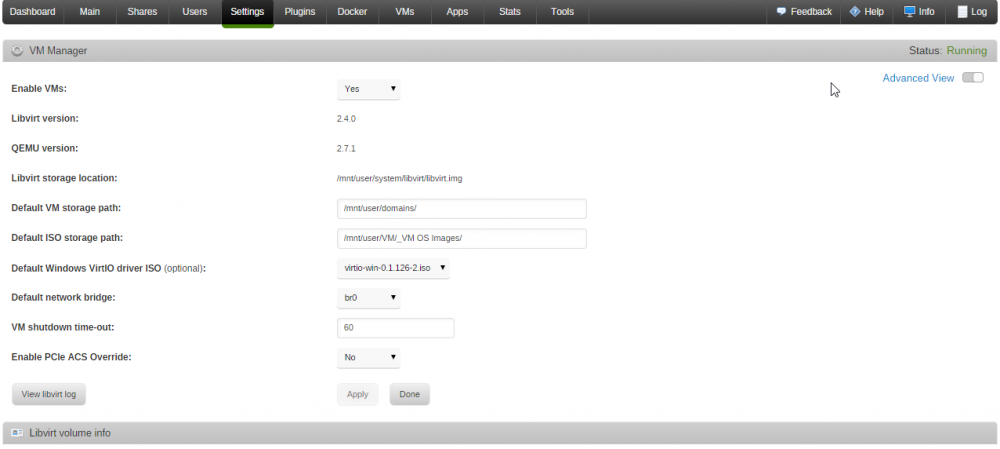Switch to the Docker tab
This screenshot has height=449, width=1000.
pyautogui.click(x=352, y=12)
